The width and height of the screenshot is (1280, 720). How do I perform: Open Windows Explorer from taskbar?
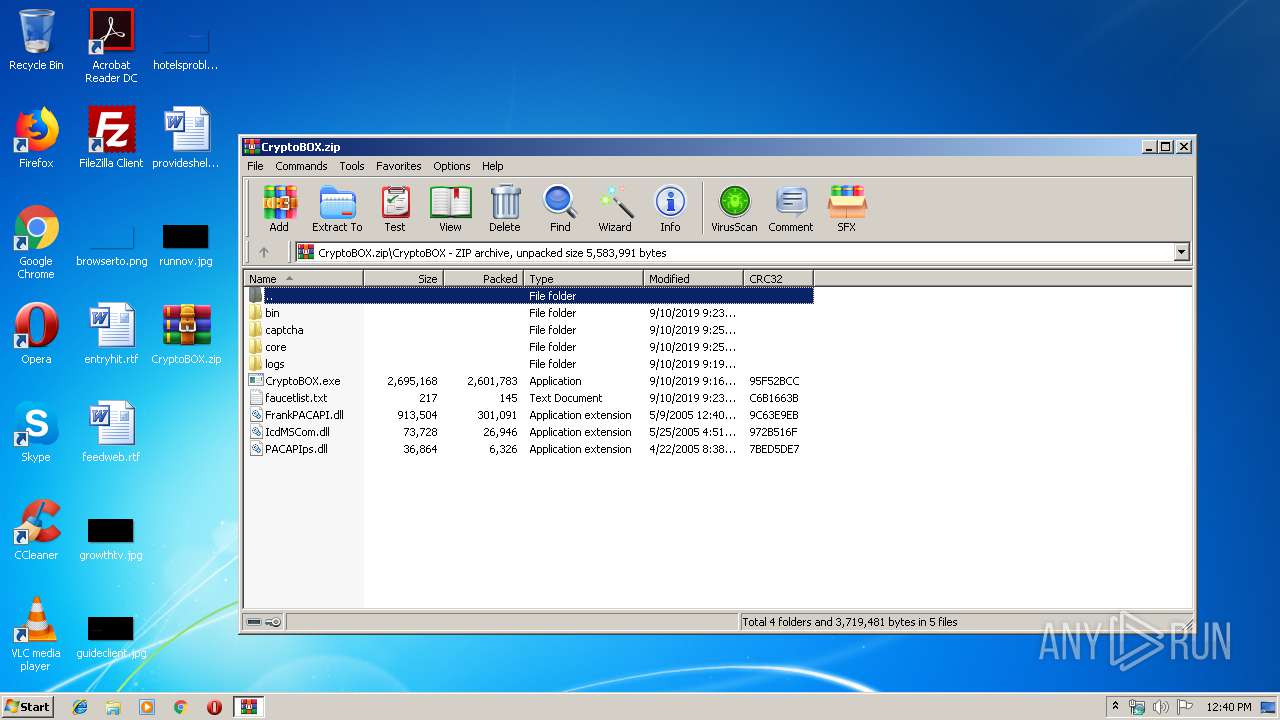click(113, 707)
